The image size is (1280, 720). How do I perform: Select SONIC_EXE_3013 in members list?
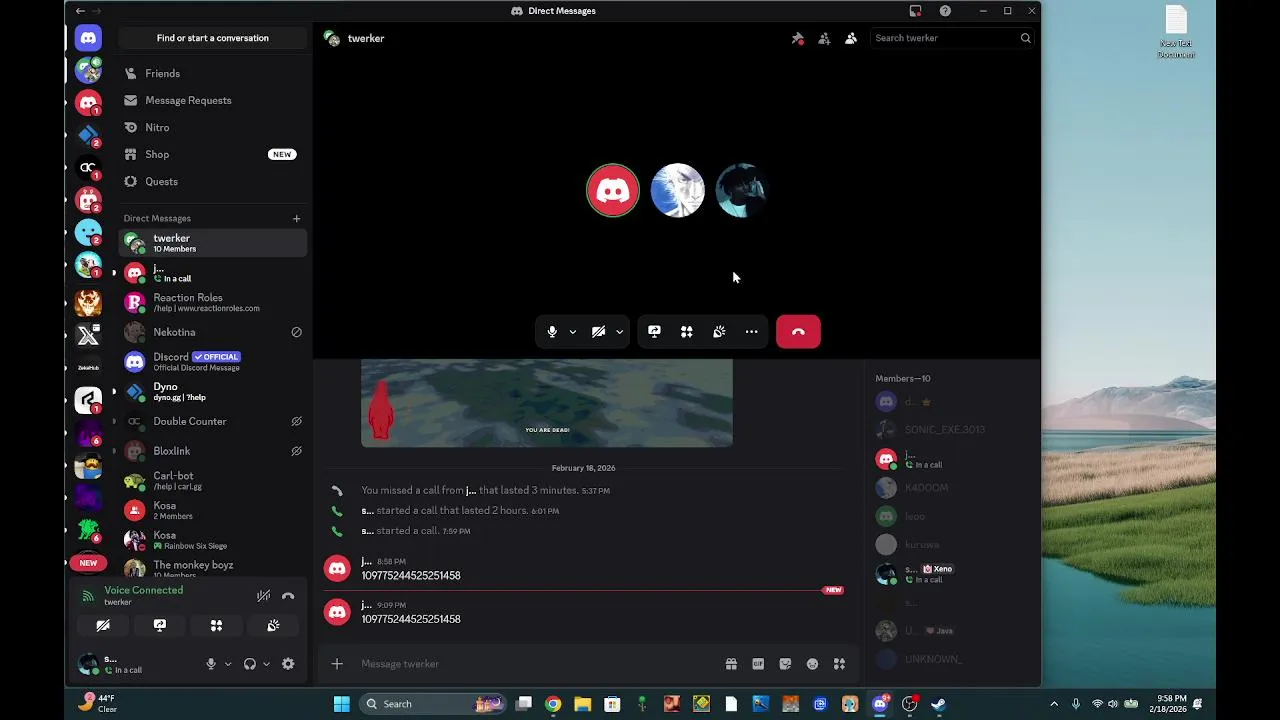tap(949, 429)
